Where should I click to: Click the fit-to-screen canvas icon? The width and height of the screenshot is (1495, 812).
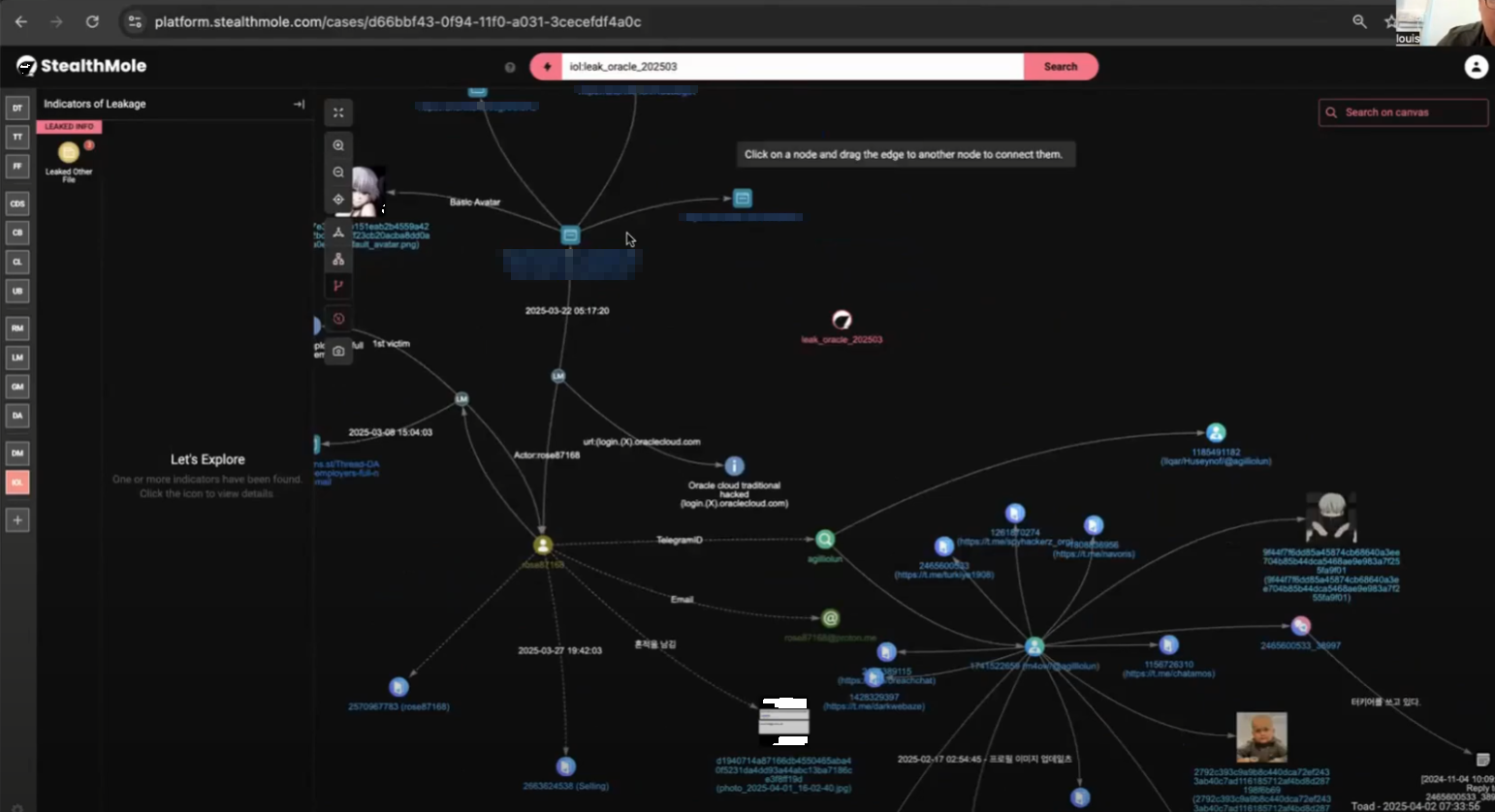[338, 112]
